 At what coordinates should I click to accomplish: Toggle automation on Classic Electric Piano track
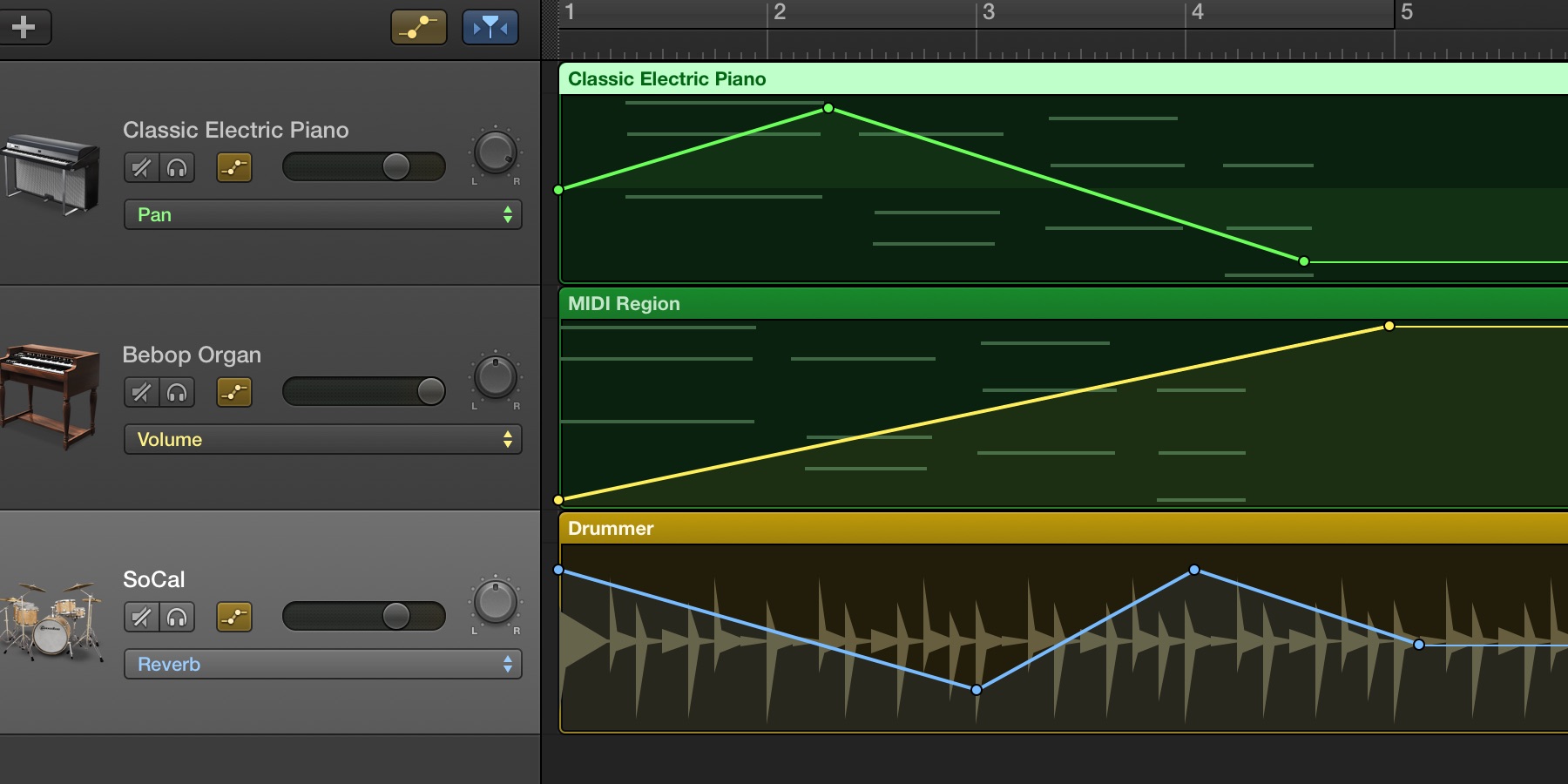(234, 167)
